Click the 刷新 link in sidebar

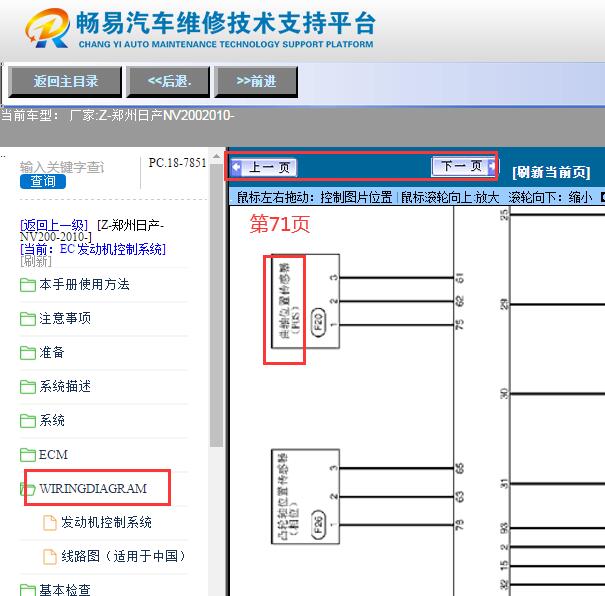pyautogui.click(x=35, y=262)
